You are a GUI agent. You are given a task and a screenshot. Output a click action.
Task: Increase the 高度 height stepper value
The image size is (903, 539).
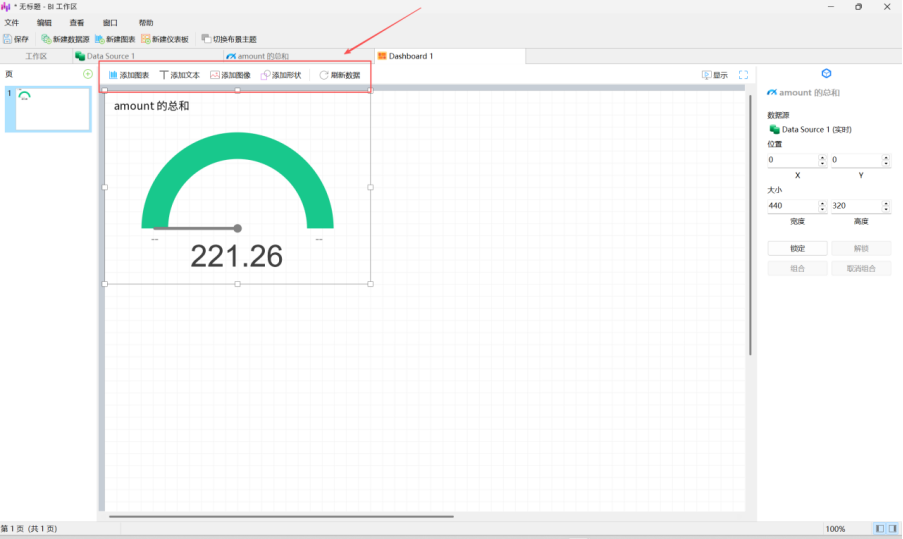[x=886, y=203]
